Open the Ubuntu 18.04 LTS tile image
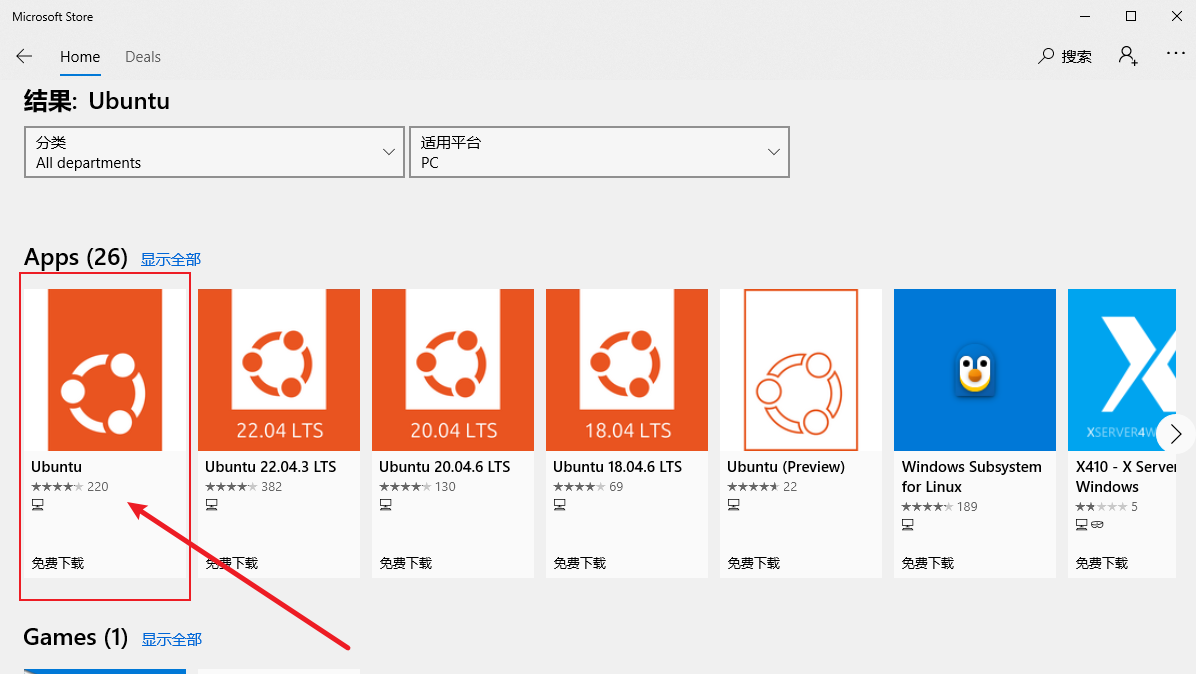 pyautogui.click(x=627, y=370)
